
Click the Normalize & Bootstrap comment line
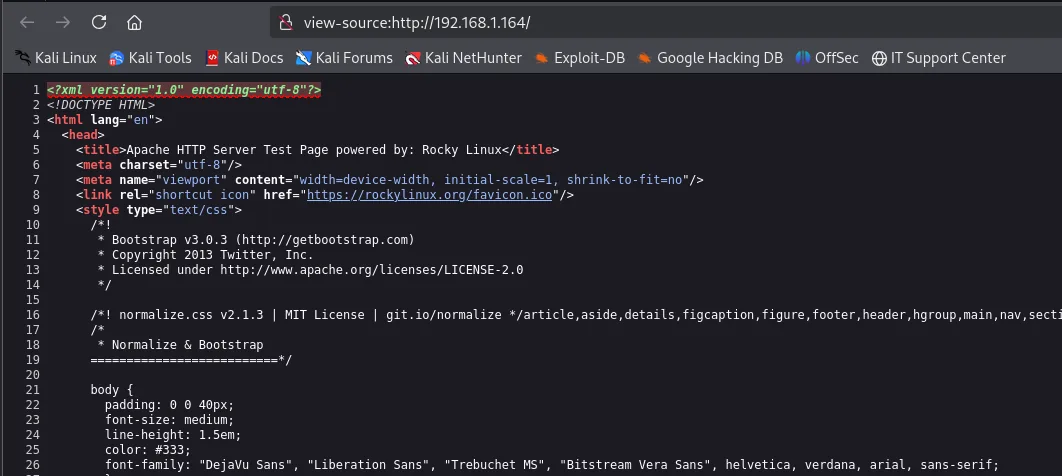click(180, 345)
